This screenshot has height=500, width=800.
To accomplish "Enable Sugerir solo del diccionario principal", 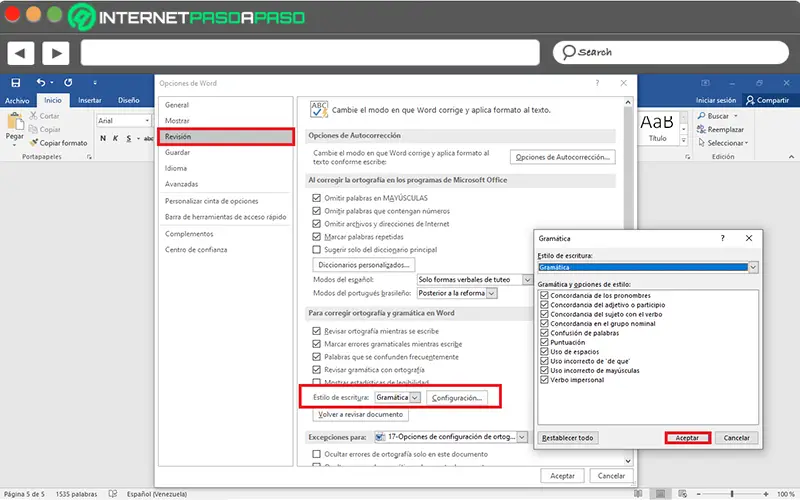I will click(316, 249).
